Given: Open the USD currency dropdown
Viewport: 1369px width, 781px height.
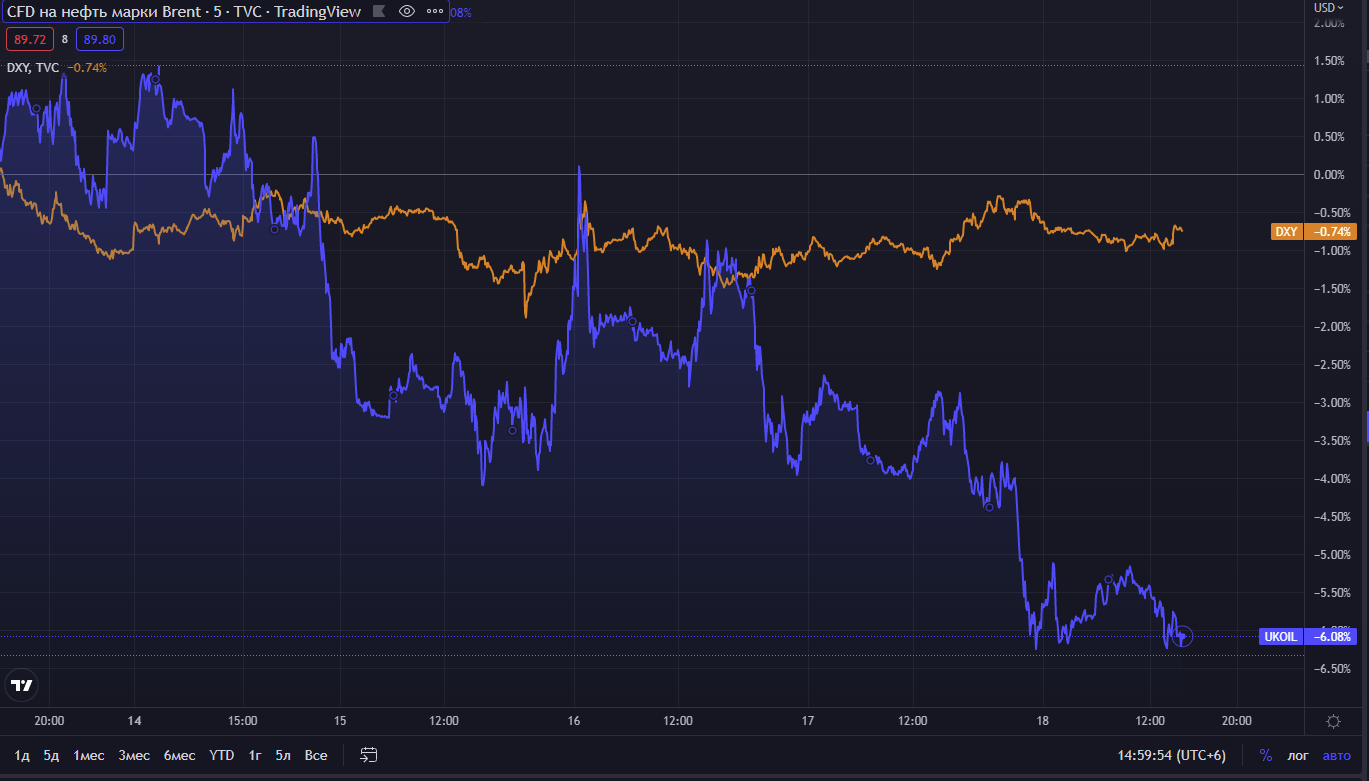Looking at the screenshot, I should (1329, 7).
